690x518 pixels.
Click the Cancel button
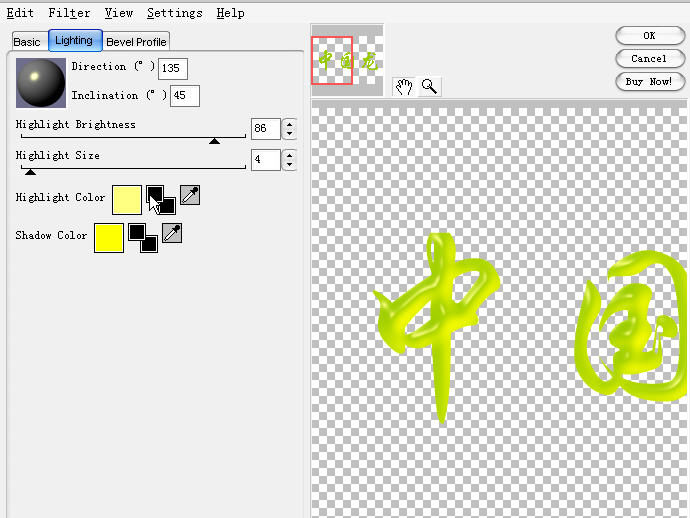[648, 59]
